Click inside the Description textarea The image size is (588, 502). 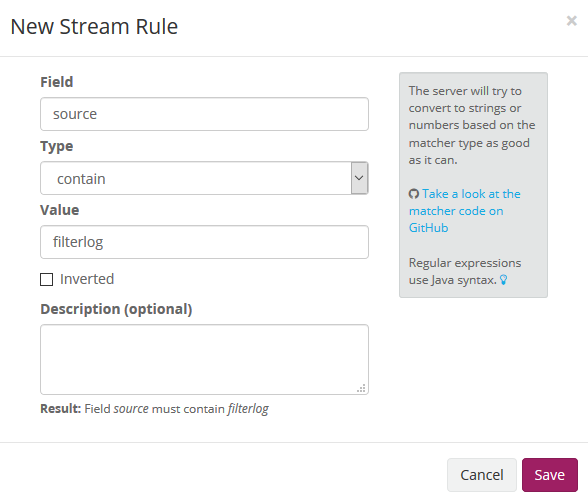[x=204, y=360]
